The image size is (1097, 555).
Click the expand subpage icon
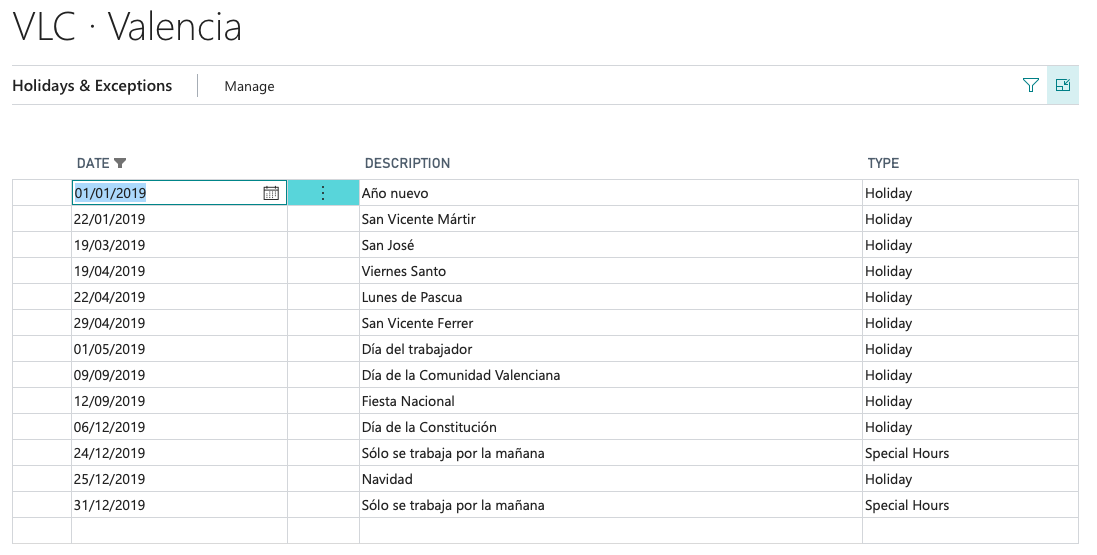coord(1063,86)
